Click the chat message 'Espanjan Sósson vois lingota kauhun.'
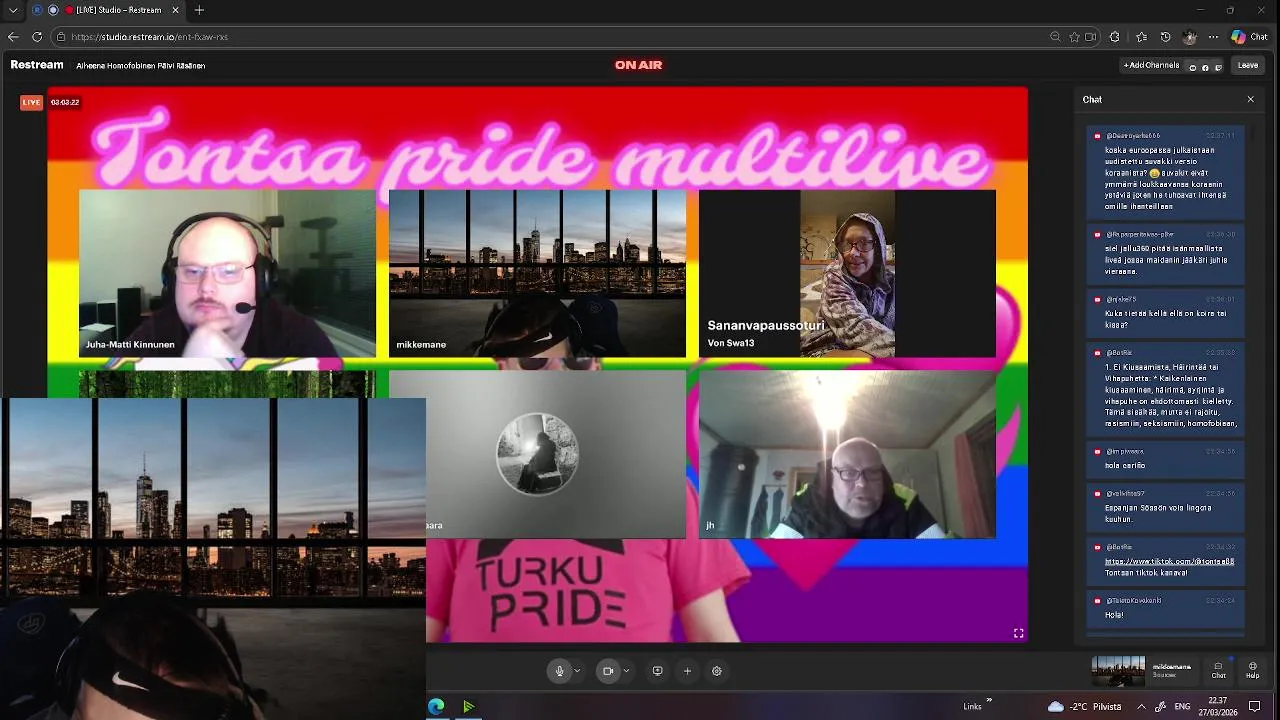 click(x=1166, y=507)
